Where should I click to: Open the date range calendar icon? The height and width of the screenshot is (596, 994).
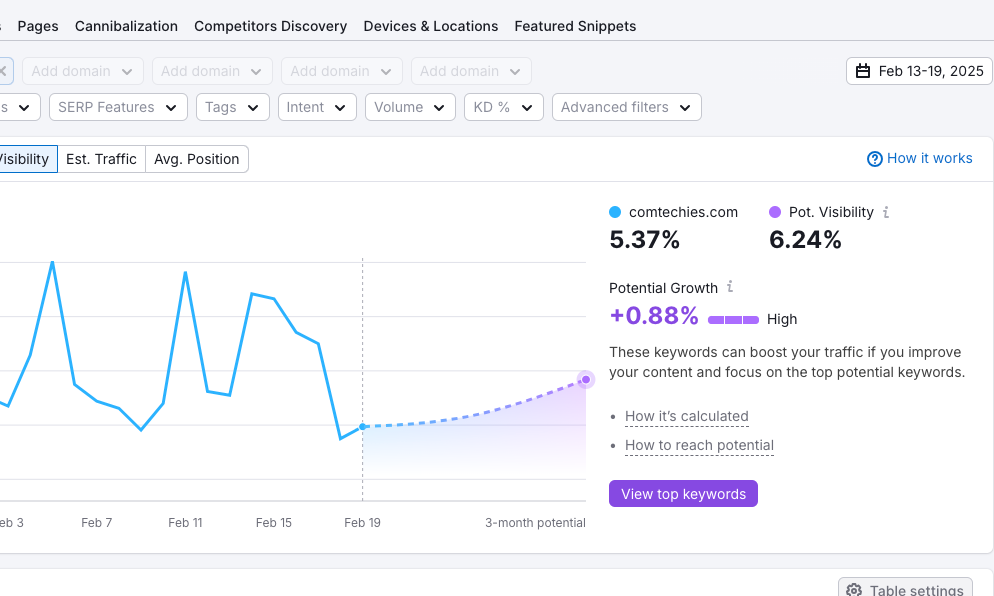(862, 71)
